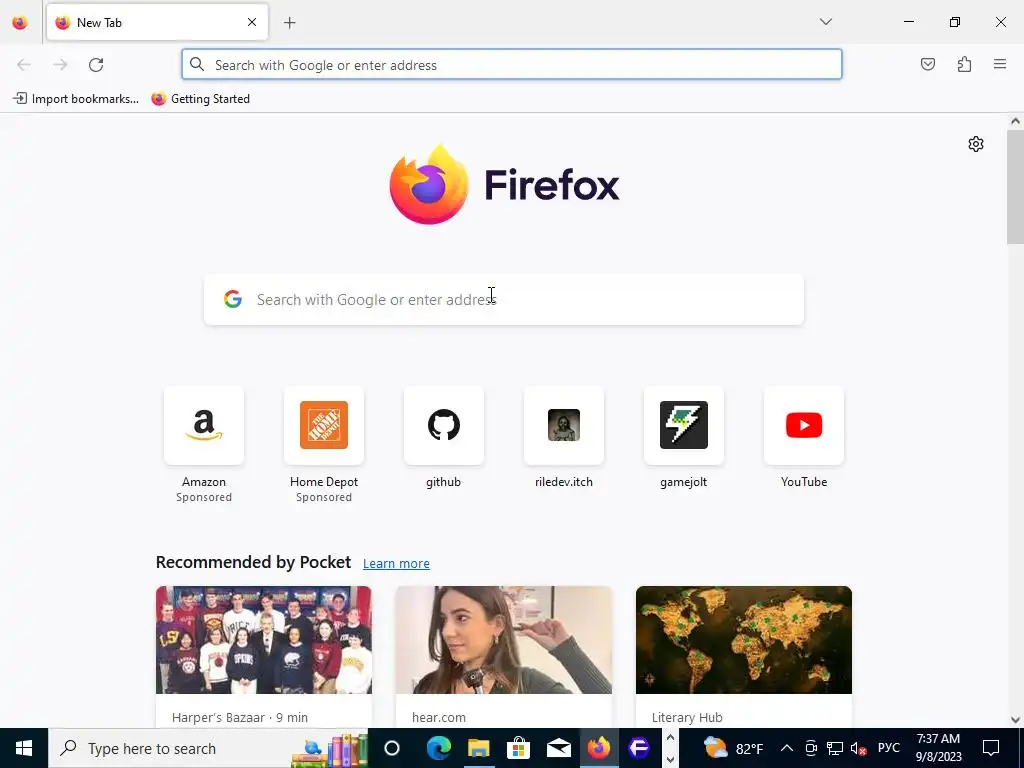Close the New Tab tab
Image resolution: width=1024 pixels, height=768 pixels.
click(252, 22)
